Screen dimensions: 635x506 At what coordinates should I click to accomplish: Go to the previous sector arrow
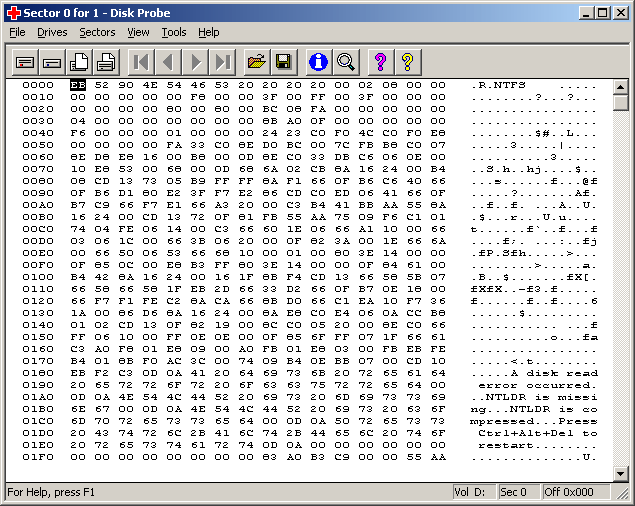pyautogui.click(x=168, y=62)
